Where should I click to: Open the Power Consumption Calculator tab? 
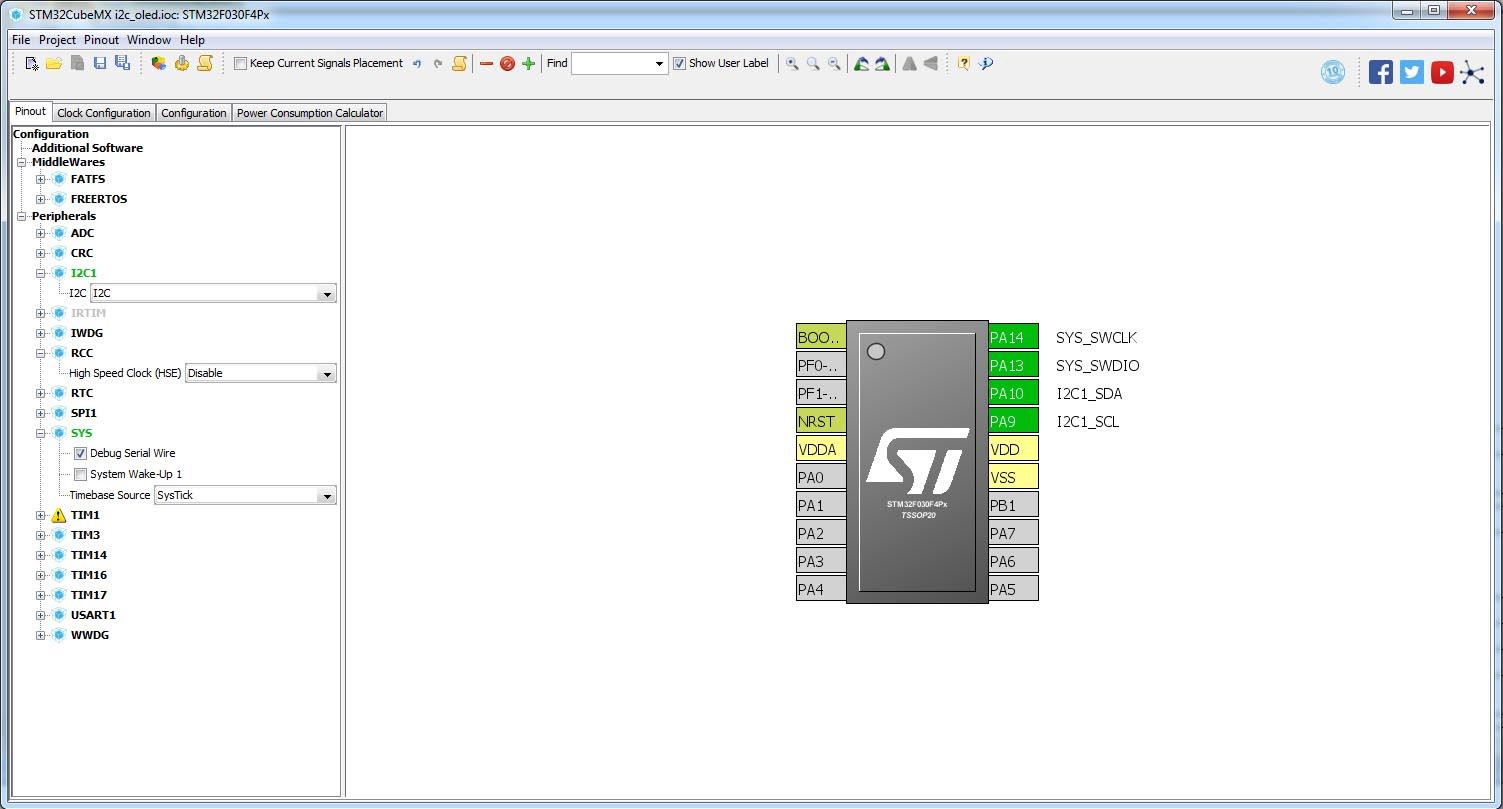[x=310, y=113]
